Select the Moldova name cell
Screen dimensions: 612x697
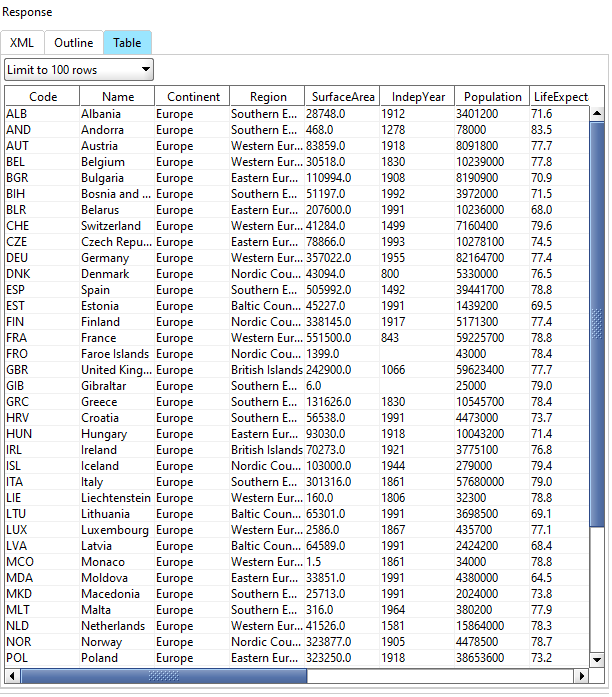coord(117,578)
